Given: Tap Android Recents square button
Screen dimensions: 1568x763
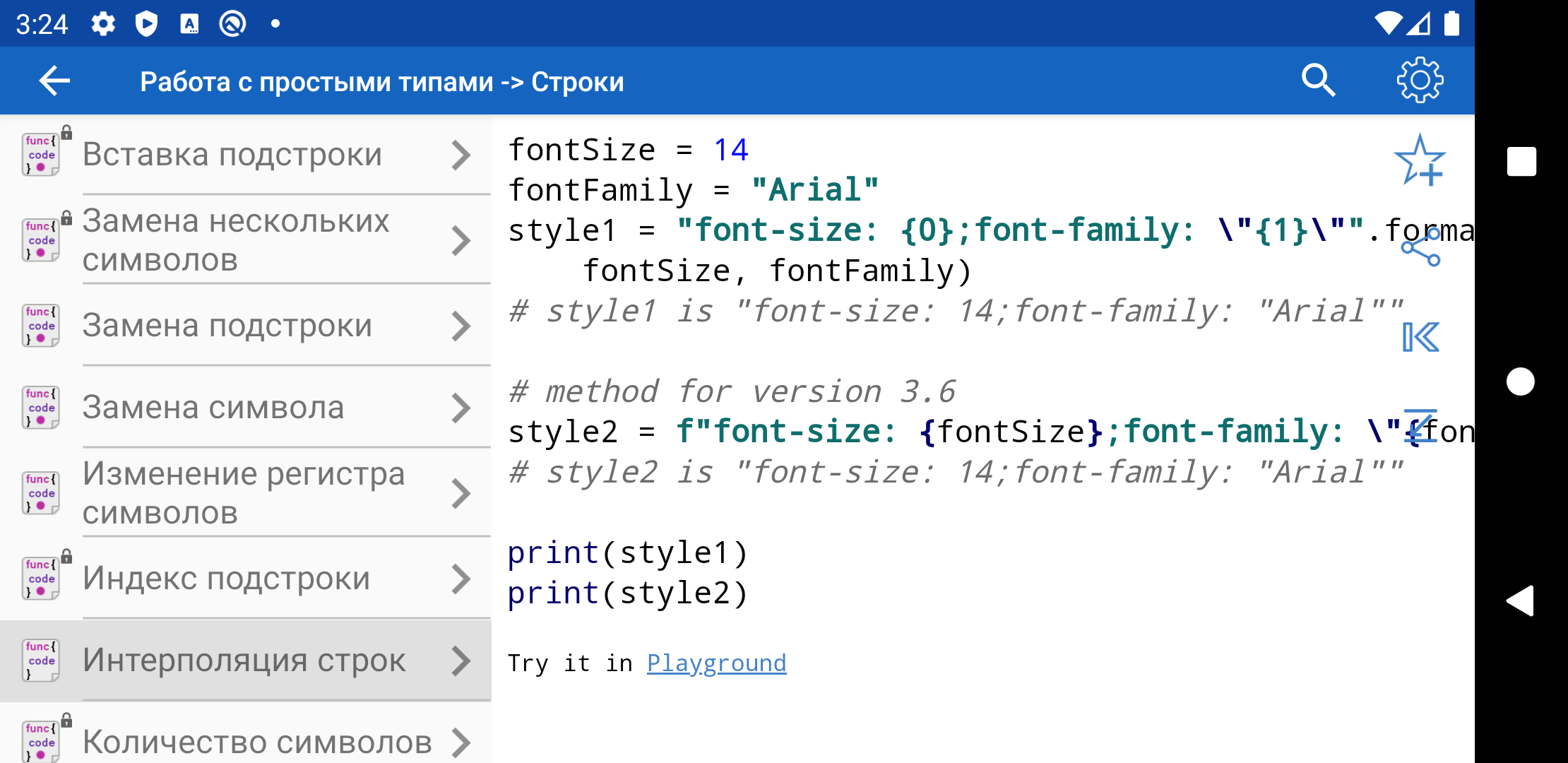Looking at the screenshot, I should point(1521,161).
